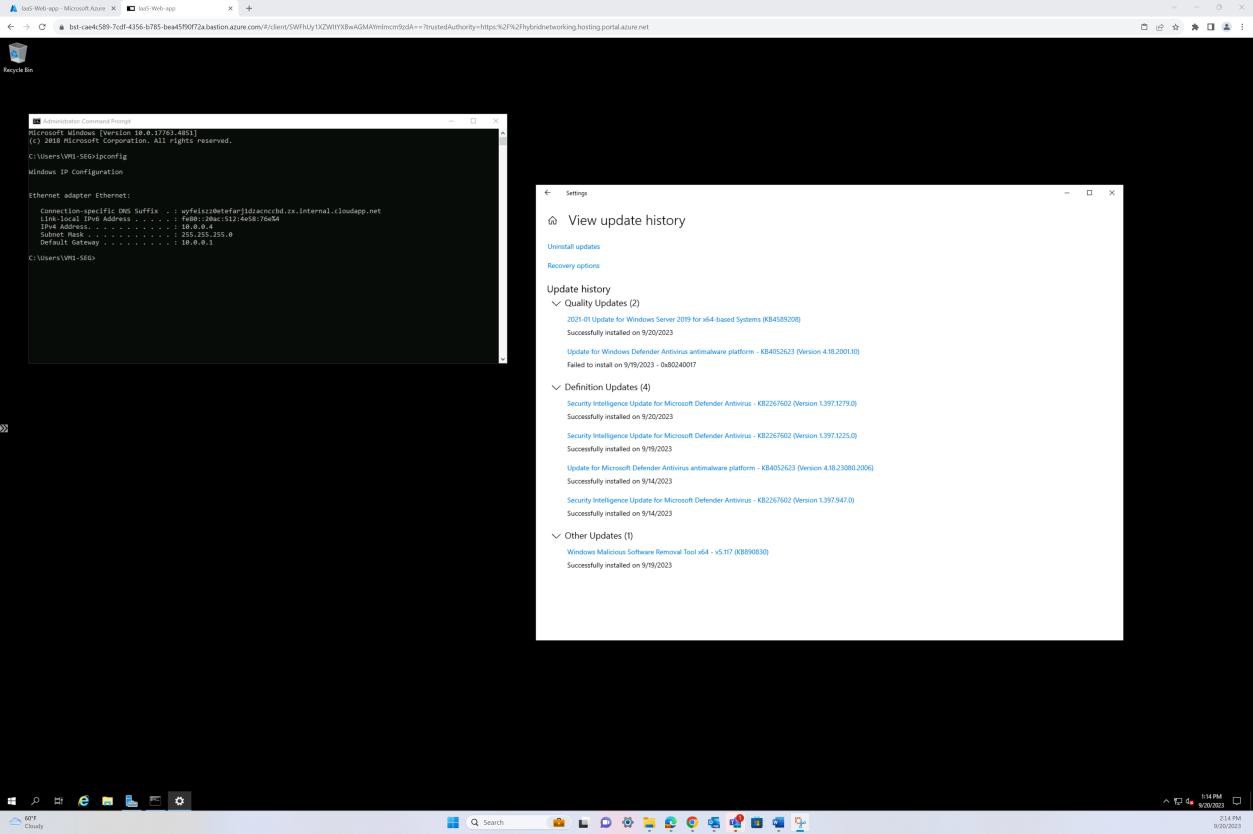
Task: Open Google Chrome from the host taskbar
Action: click(x=692, y=822)
